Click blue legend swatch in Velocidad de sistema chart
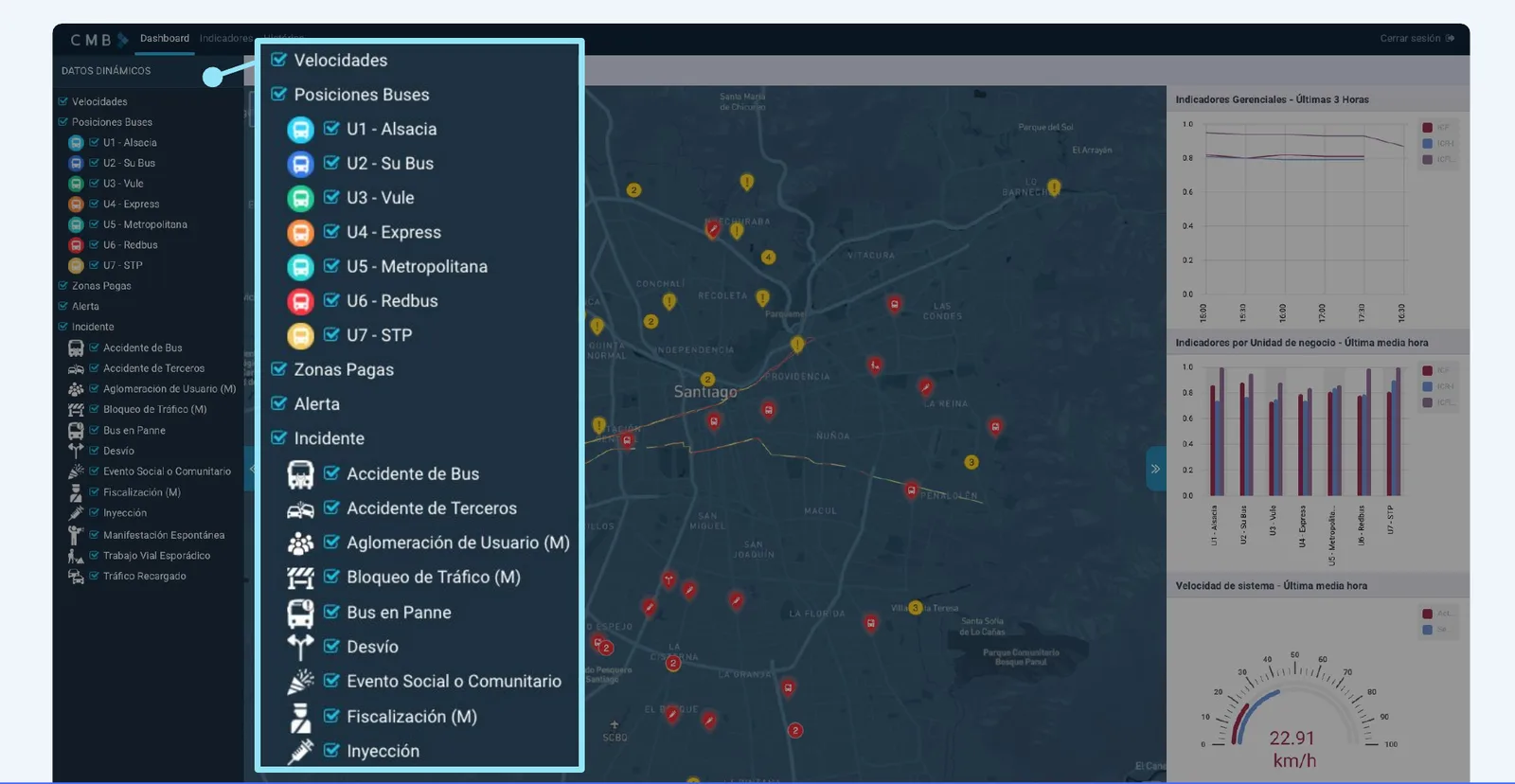 tap(1427, 630)
